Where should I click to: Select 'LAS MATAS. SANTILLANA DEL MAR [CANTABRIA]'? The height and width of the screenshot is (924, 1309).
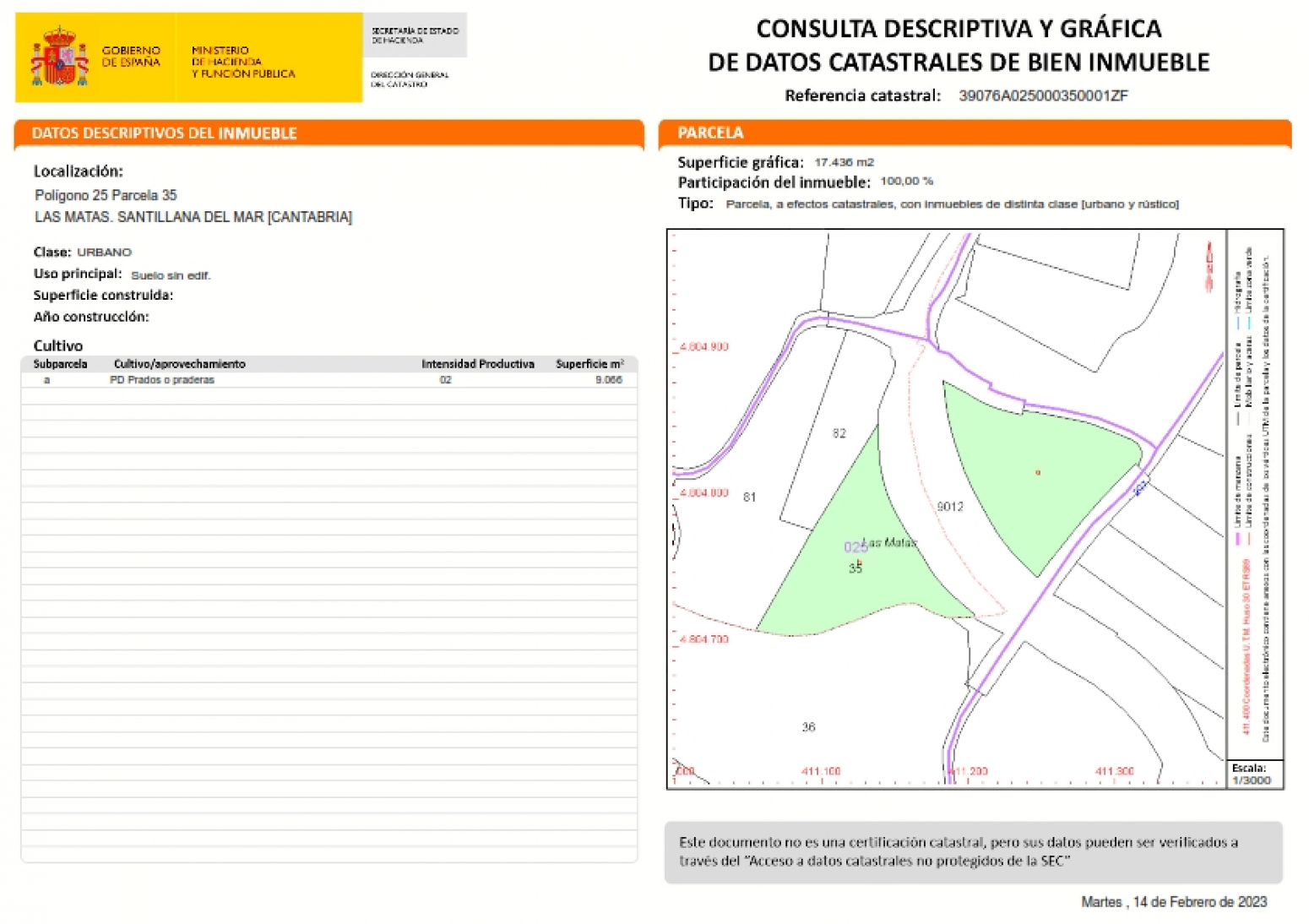click(x=193, y=217)
